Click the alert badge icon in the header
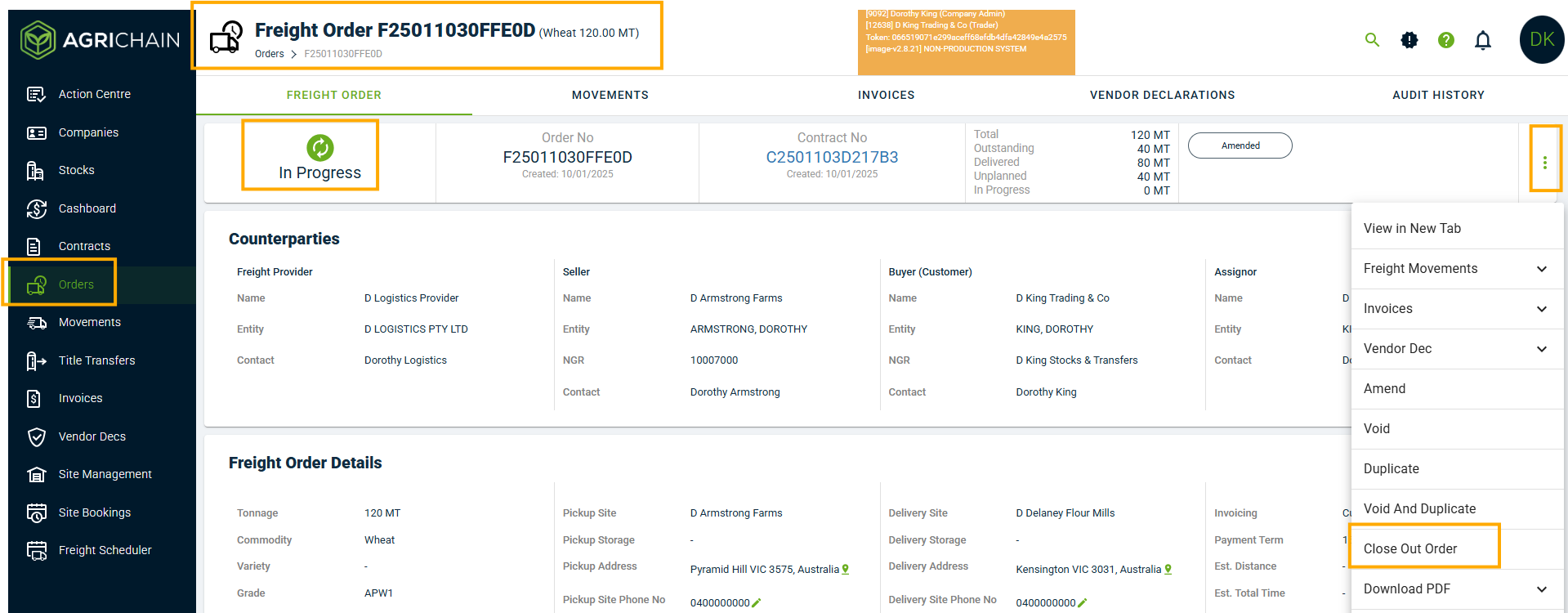The image size is (1568, 613). 1409,39
